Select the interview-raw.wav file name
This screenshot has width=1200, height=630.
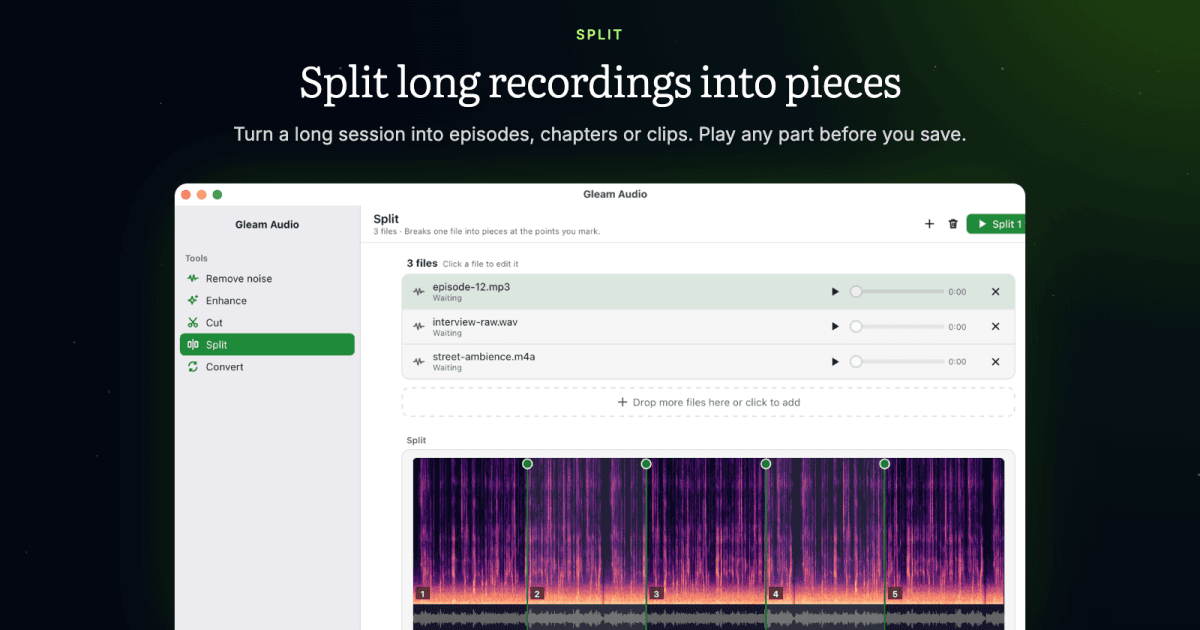[475, 322]
